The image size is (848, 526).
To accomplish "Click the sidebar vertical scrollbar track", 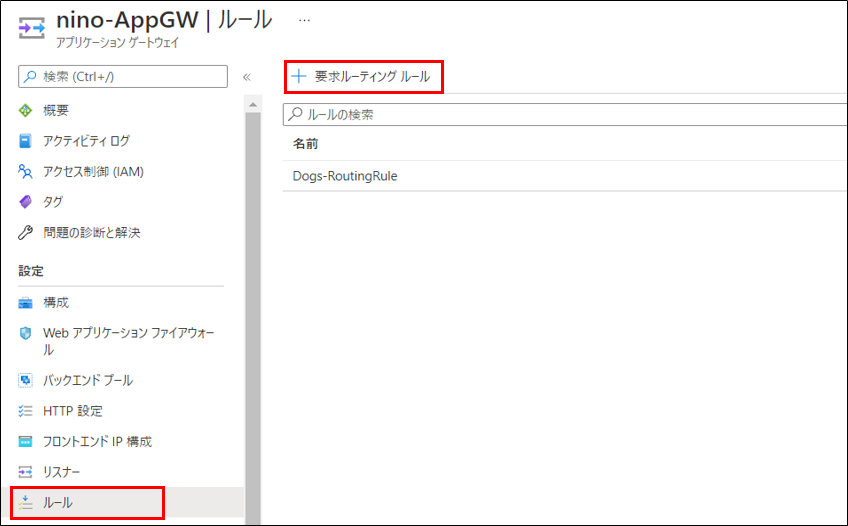I will [253, 318].
